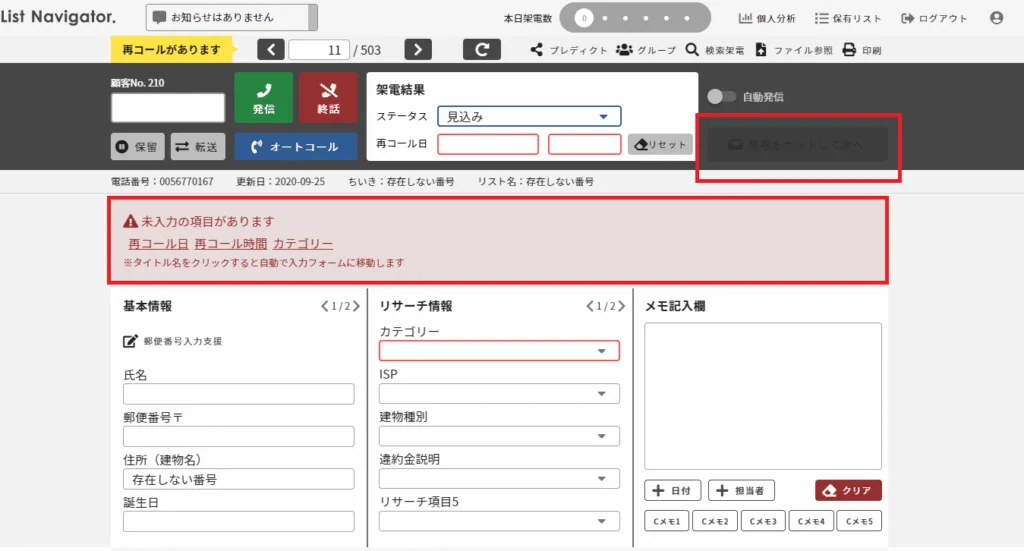This screenshot has height=551, width=1024.
Task: Open ファイル参照 file reference
Action: click(793, 50)
